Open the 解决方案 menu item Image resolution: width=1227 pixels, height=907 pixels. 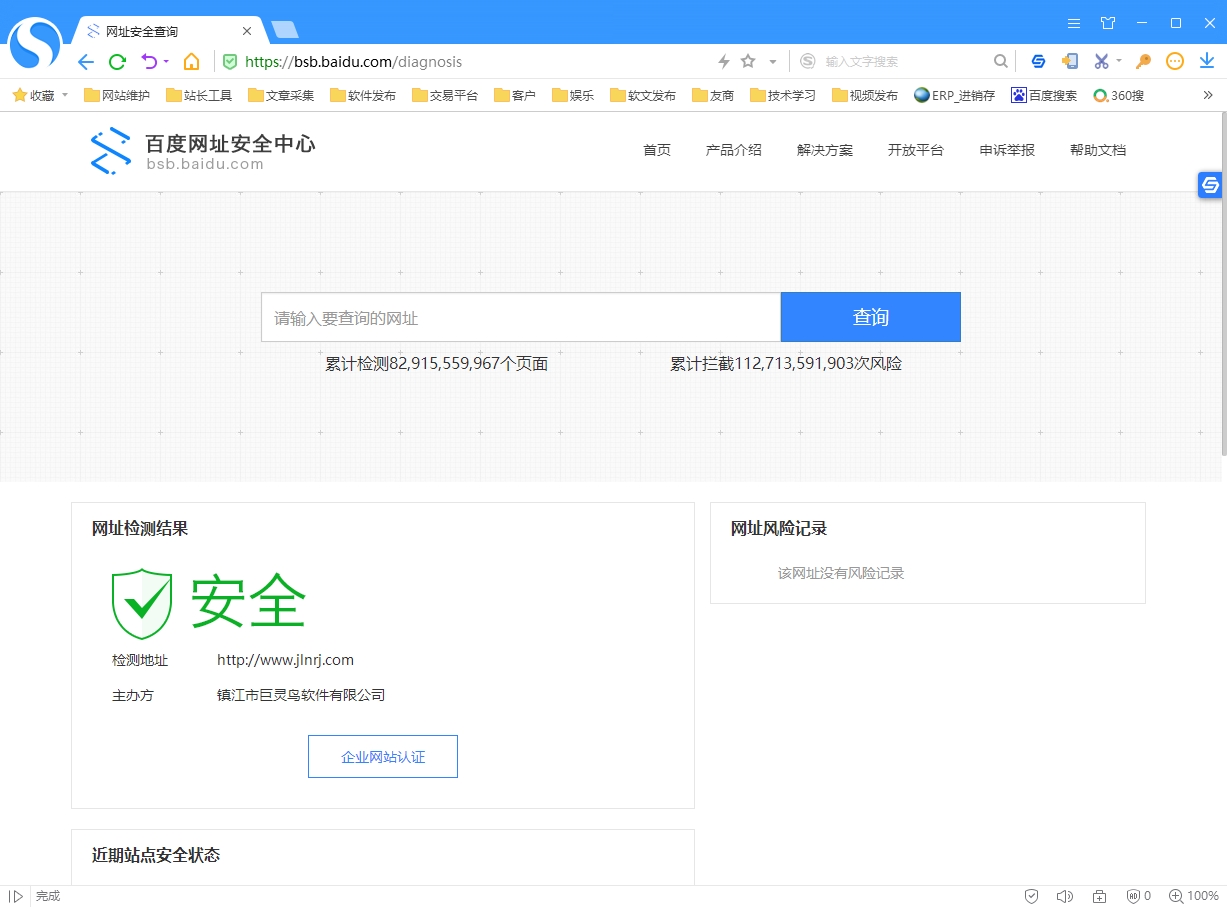pyautogui.click(x=824, y=150)
